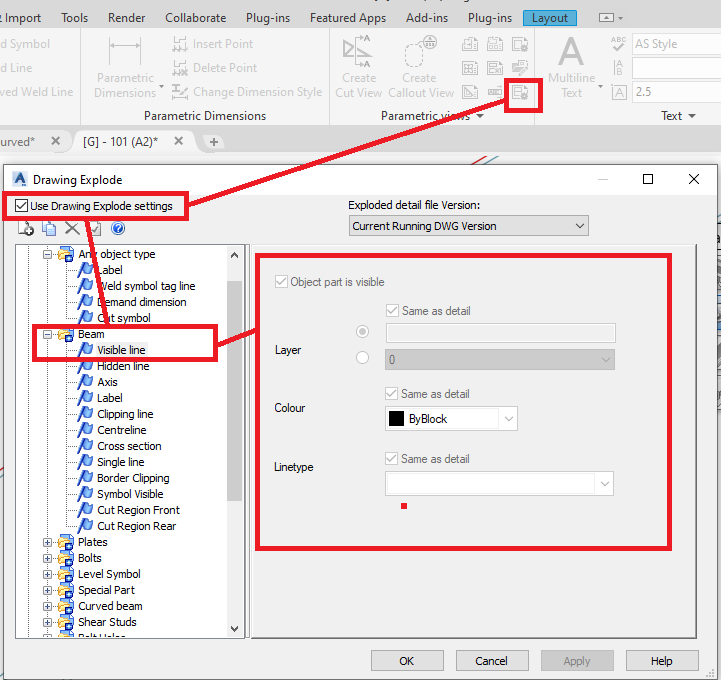This screenshot has height=680, width=721.
Task: Select Clipping line tree item
Action: coord(125,414)
